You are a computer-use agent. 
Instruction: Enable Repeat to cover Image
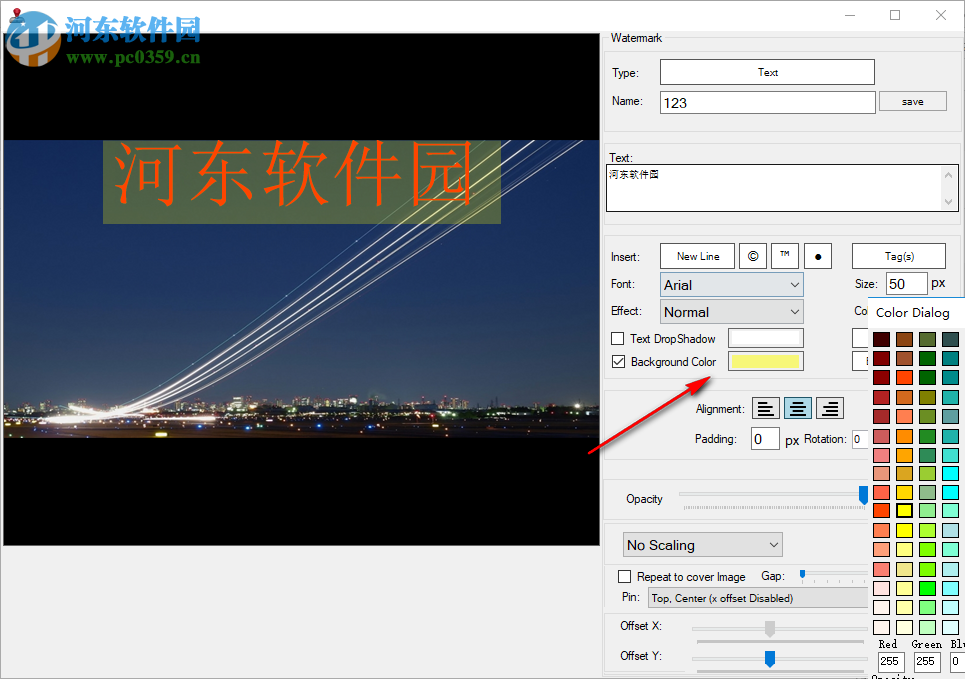[624, 576]
